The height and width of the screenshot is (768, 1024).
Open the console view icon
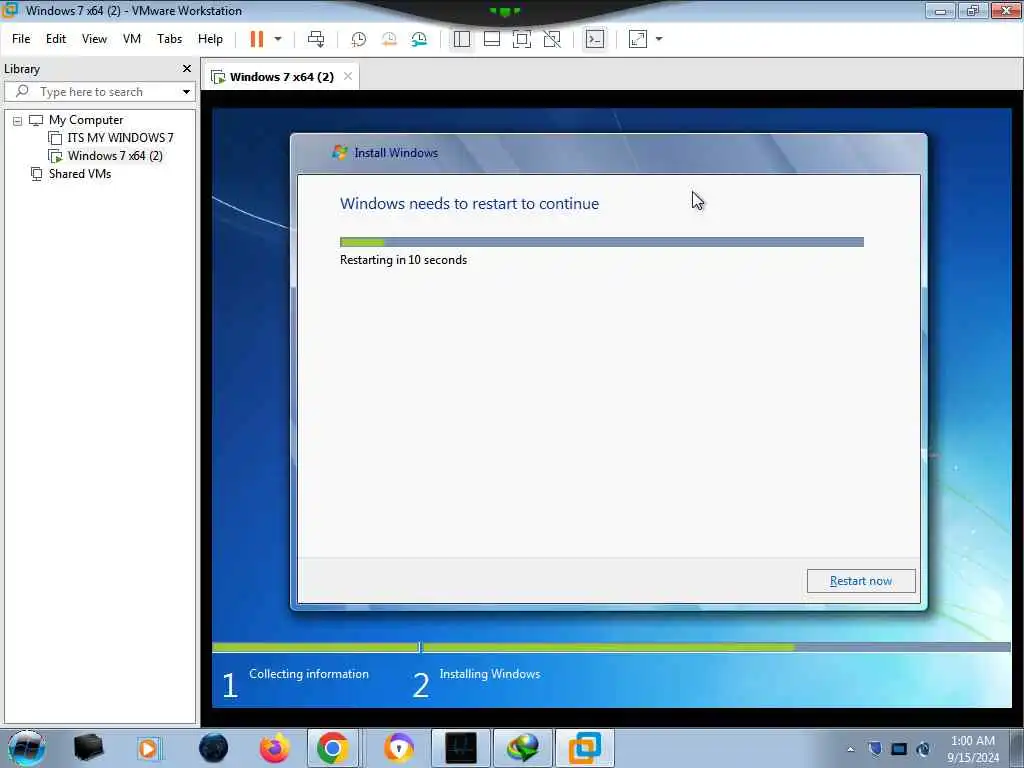594,39
